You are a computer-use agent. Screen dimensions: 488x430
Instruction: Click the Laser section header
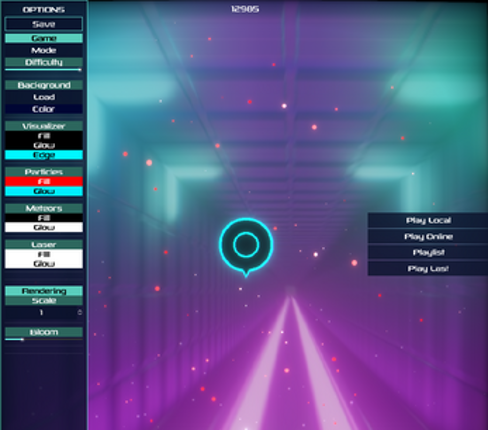[x=44, y=244]
